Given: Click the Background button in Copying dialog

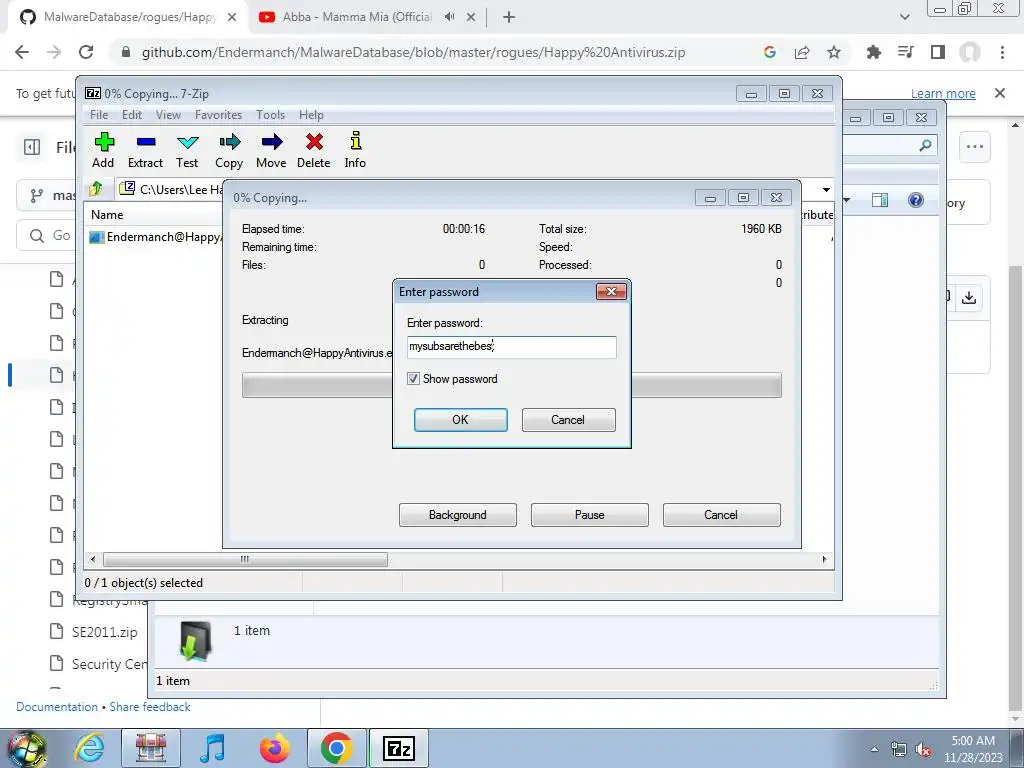Looking at the screenshot, I should click(x=457, y=515).
